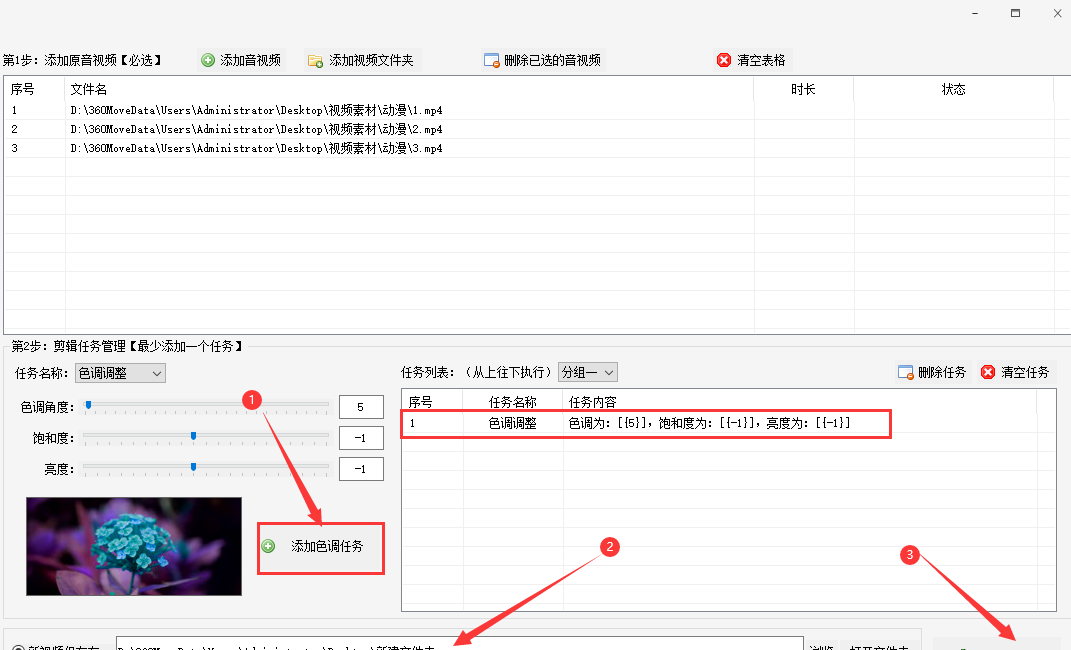Click the 任务名称 column header in task list
Screen dimensions: 1071x650
(x=512, y=402)
